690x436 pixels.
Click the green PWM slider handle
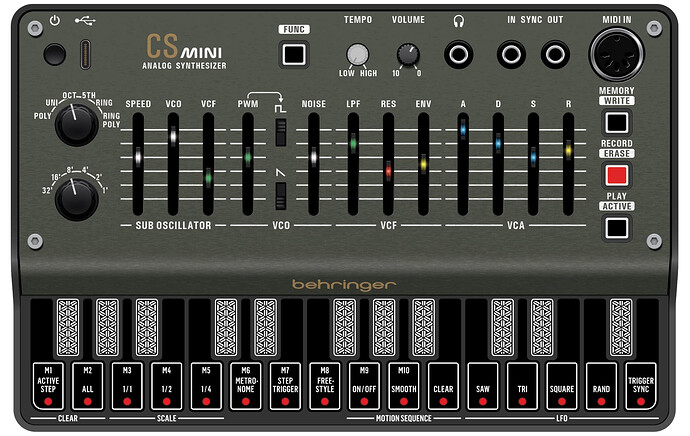[x=248, y=157]
